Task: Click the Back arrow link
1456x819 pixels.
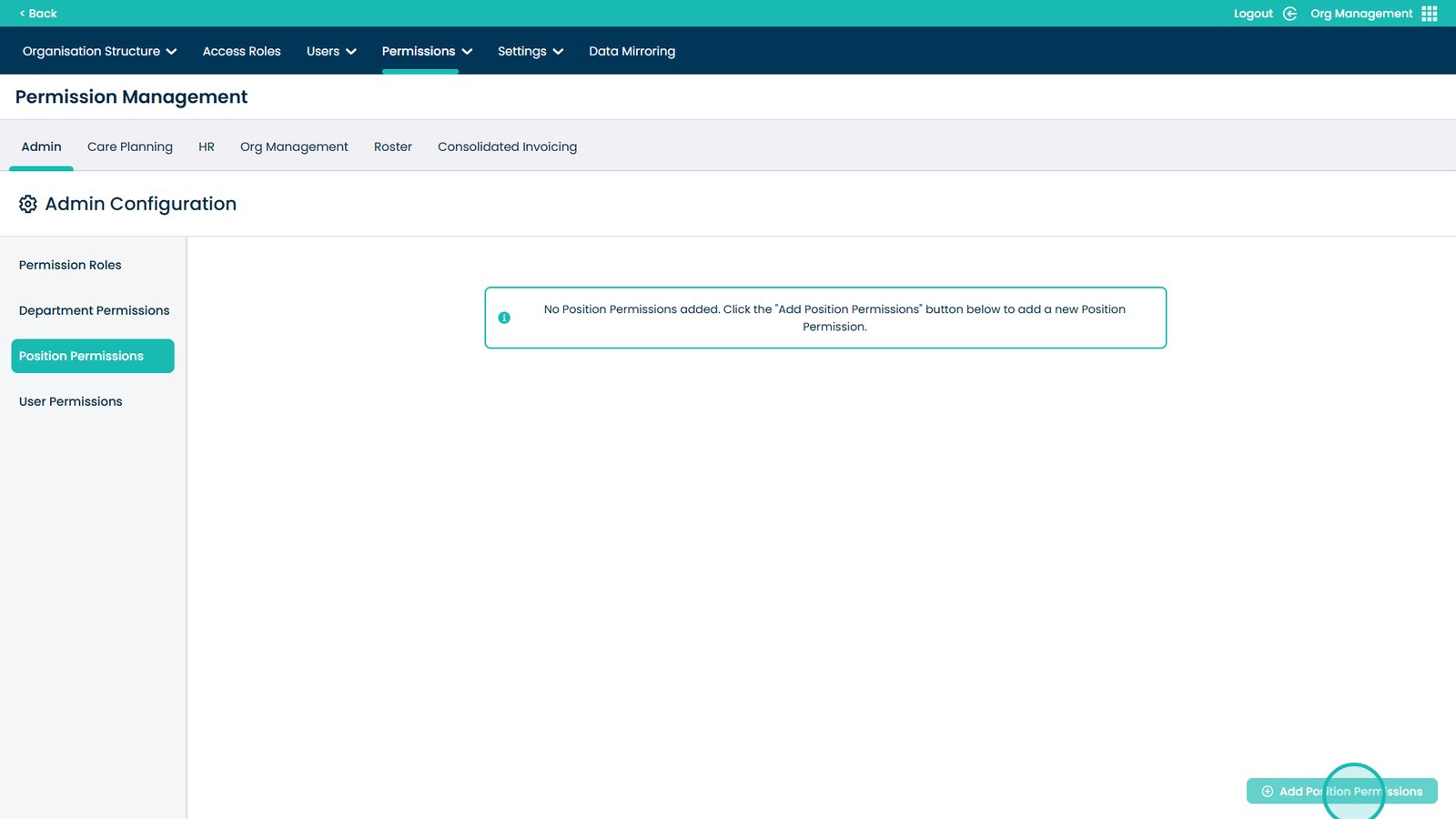Action: [x=38, y=14]
